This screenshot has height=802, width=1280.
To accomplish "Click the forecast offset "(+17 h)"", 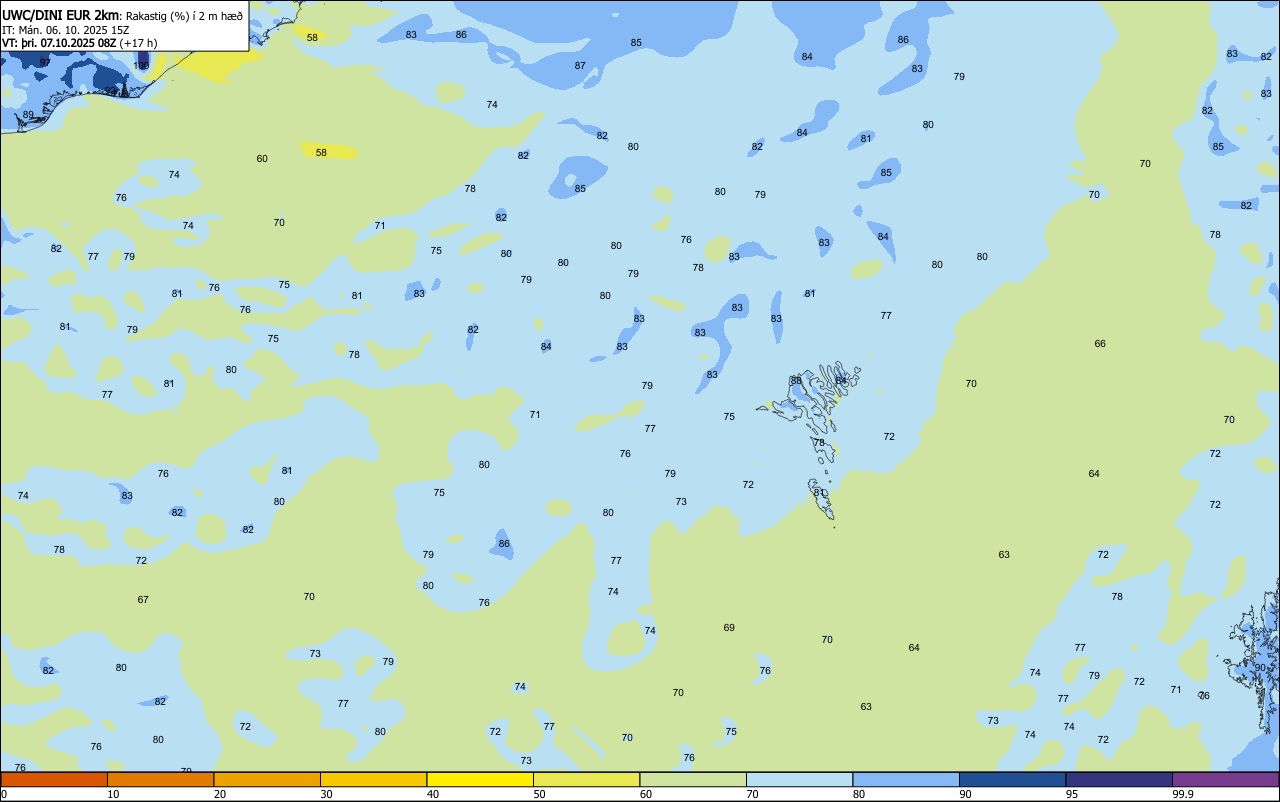I will tap(138, 43).
